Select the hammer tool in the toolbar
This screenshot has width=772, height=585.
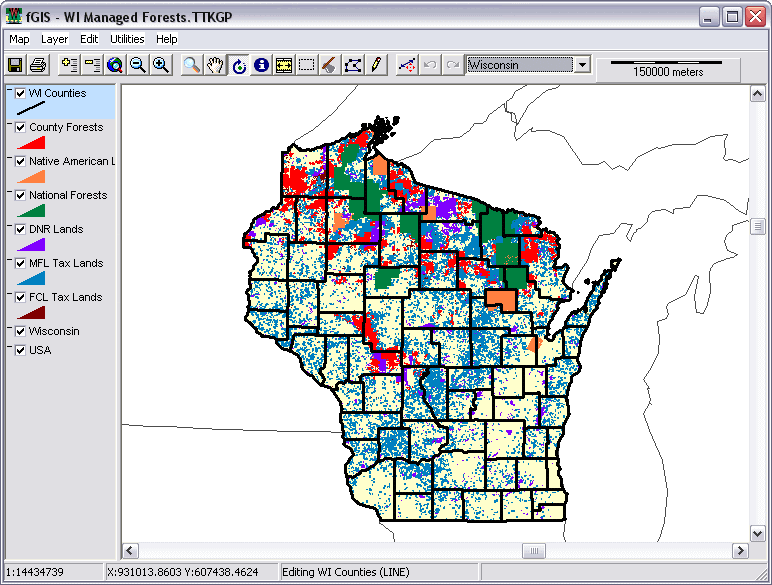click(x=330, y=65)
